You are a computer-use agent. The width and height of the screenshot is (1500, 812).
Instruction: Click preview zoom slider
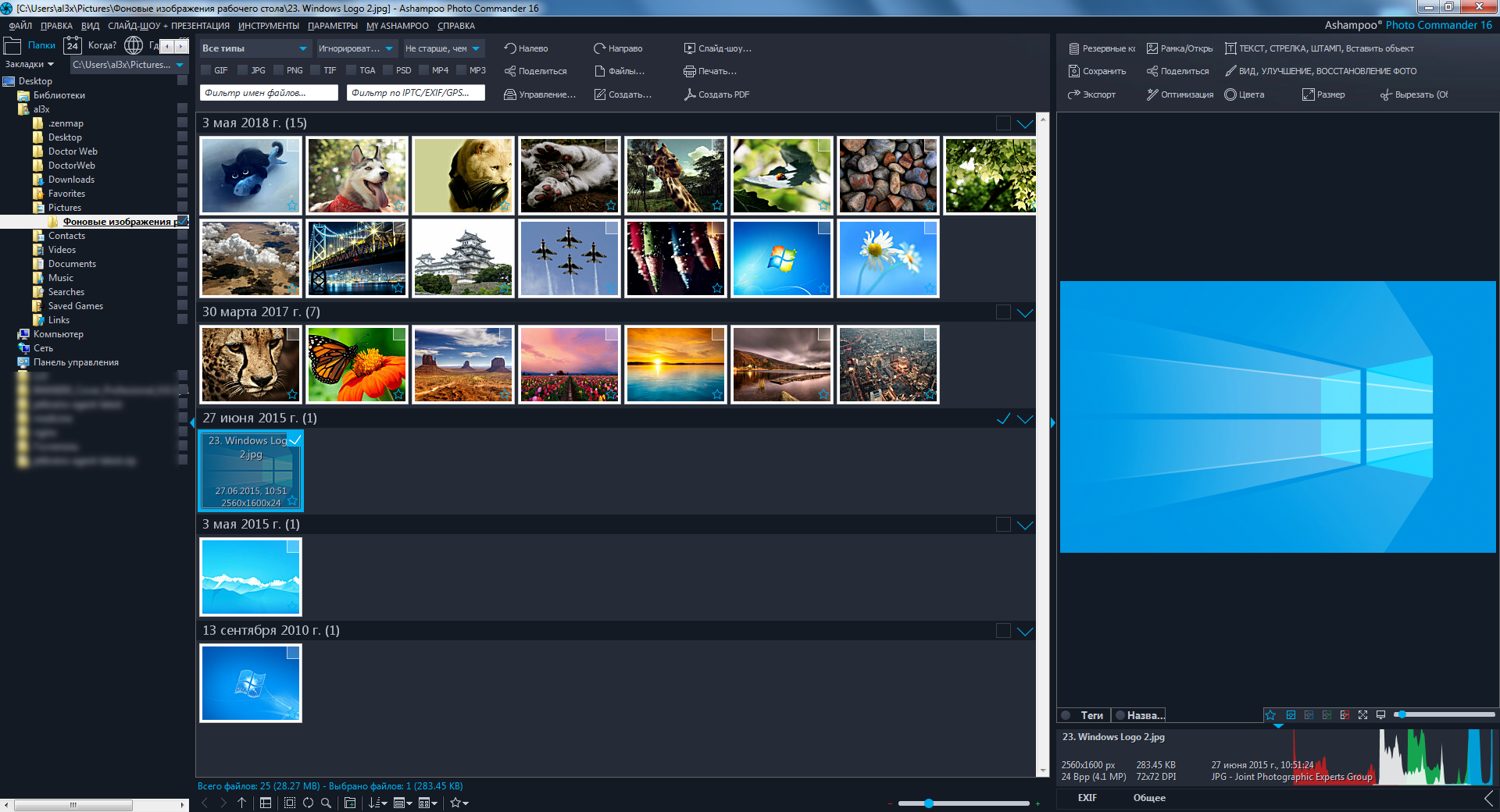tap(1445, 714)
